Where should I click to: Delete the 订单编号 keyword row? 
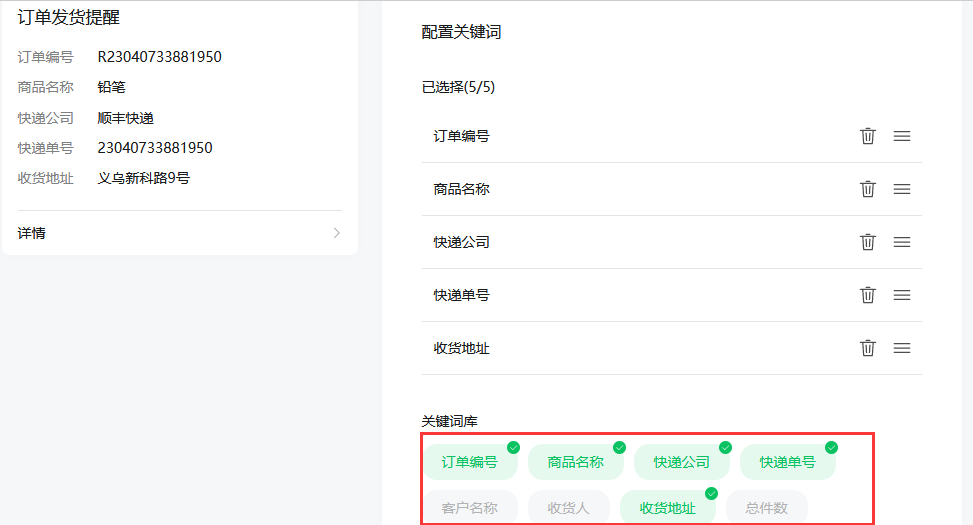point(868,136)
